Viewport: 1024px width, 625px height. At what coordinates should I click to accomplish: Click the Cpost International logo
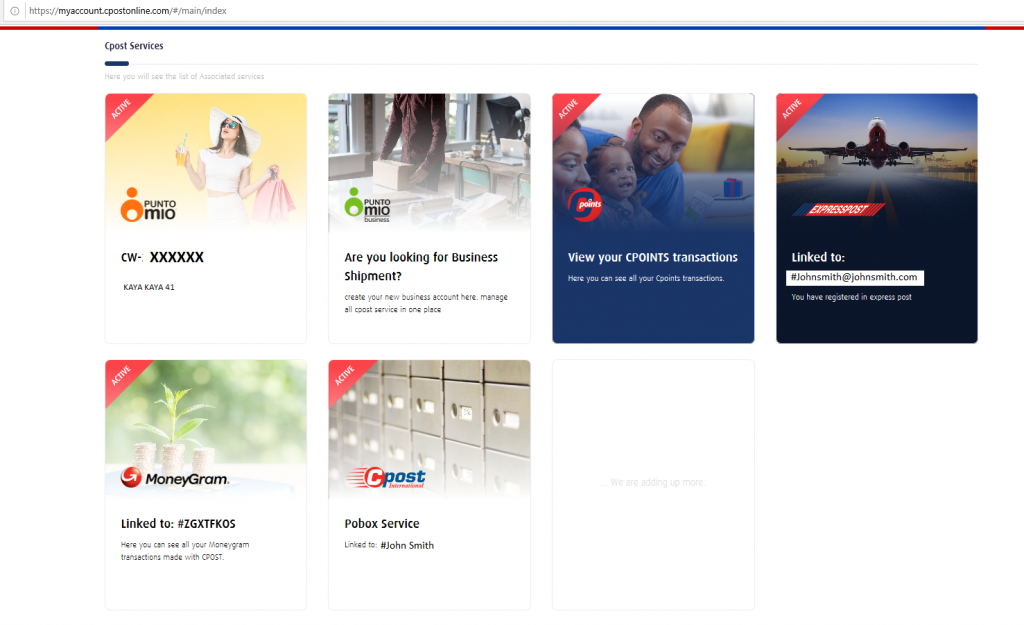[385, 478]
